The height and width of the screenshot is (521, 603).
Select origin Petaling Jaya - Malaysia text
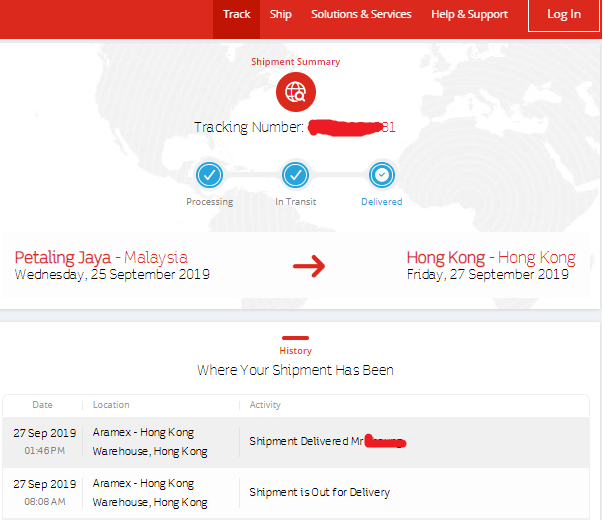click(x=101, y=258)
